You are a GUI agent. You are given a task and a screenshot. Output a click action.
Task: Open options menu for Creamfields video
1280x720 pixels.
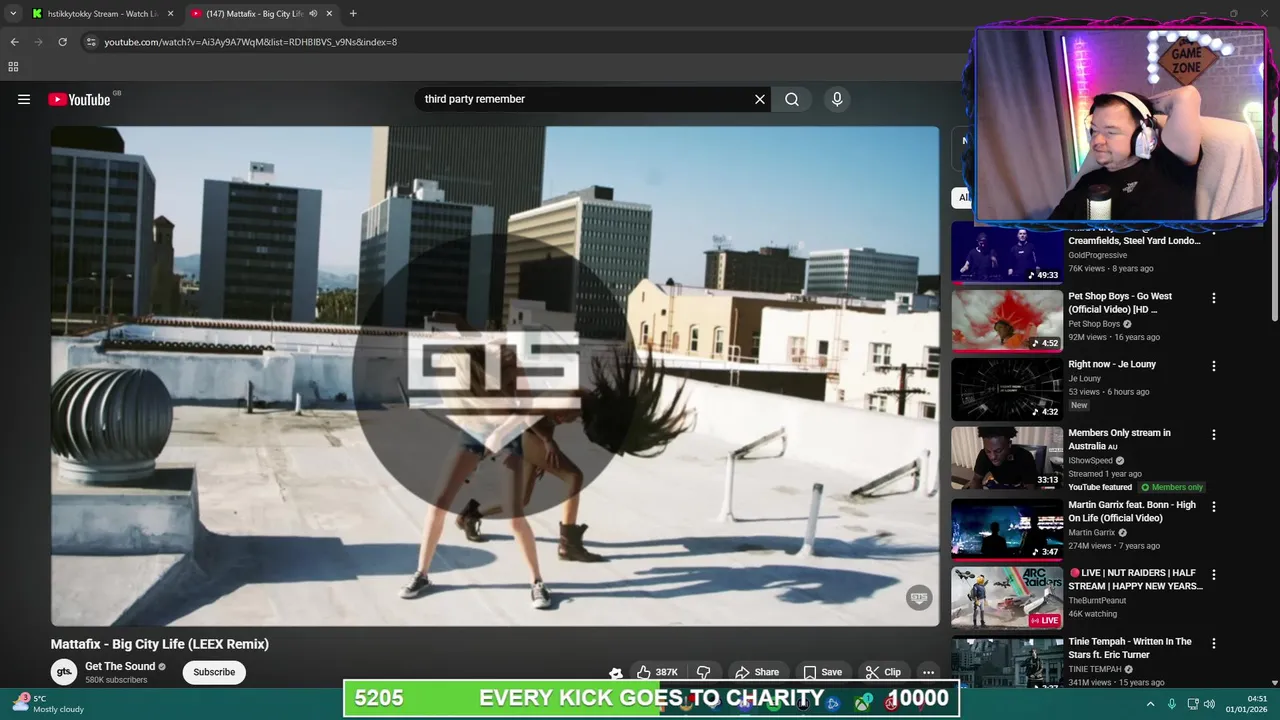coord(1214,230)
